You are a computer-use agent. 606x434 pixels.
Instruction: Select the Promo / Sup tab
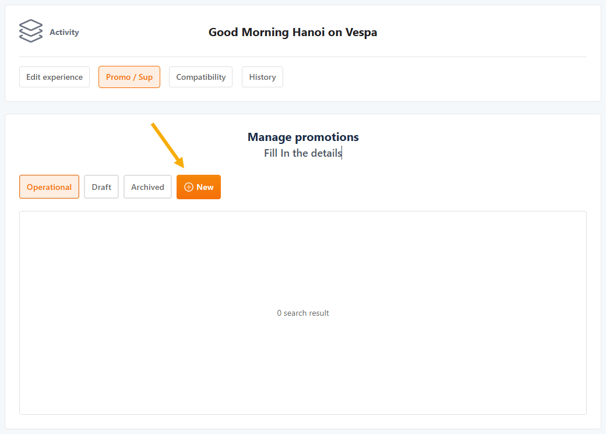[x=129, y=77]
